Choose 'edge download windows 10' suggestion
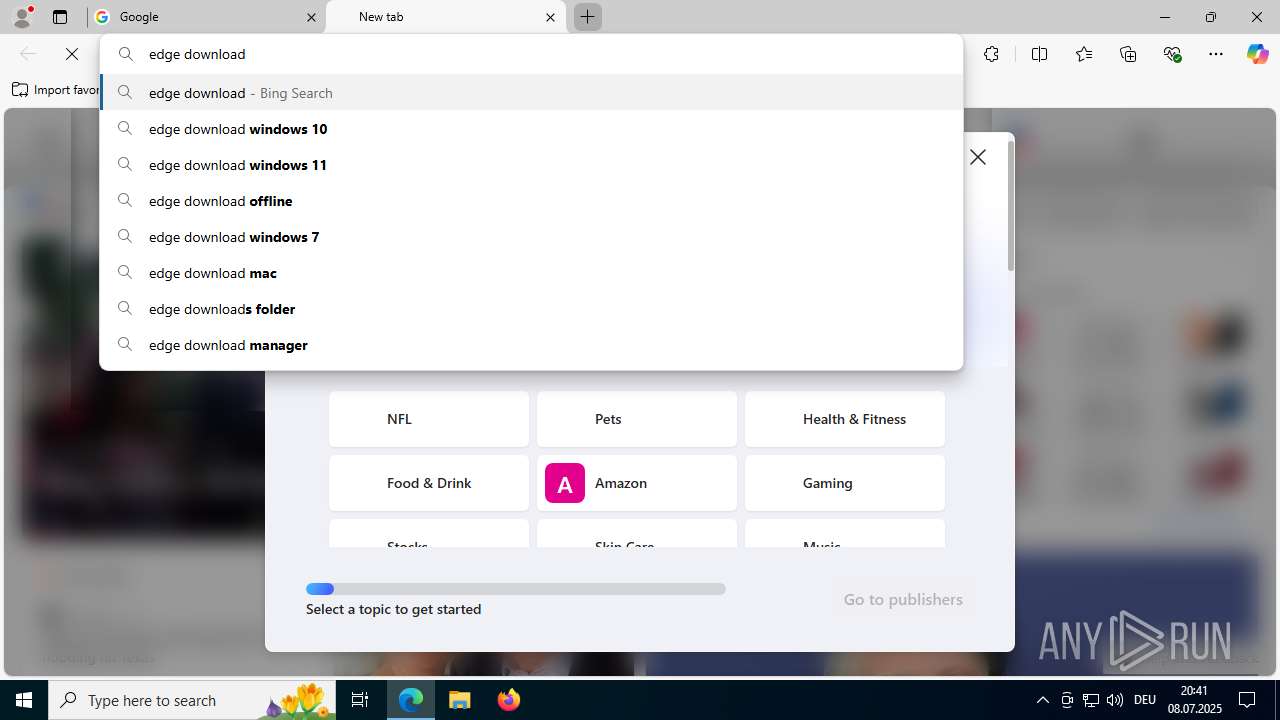The width and height of the screenshot is (1280, 720). point(531,128)
